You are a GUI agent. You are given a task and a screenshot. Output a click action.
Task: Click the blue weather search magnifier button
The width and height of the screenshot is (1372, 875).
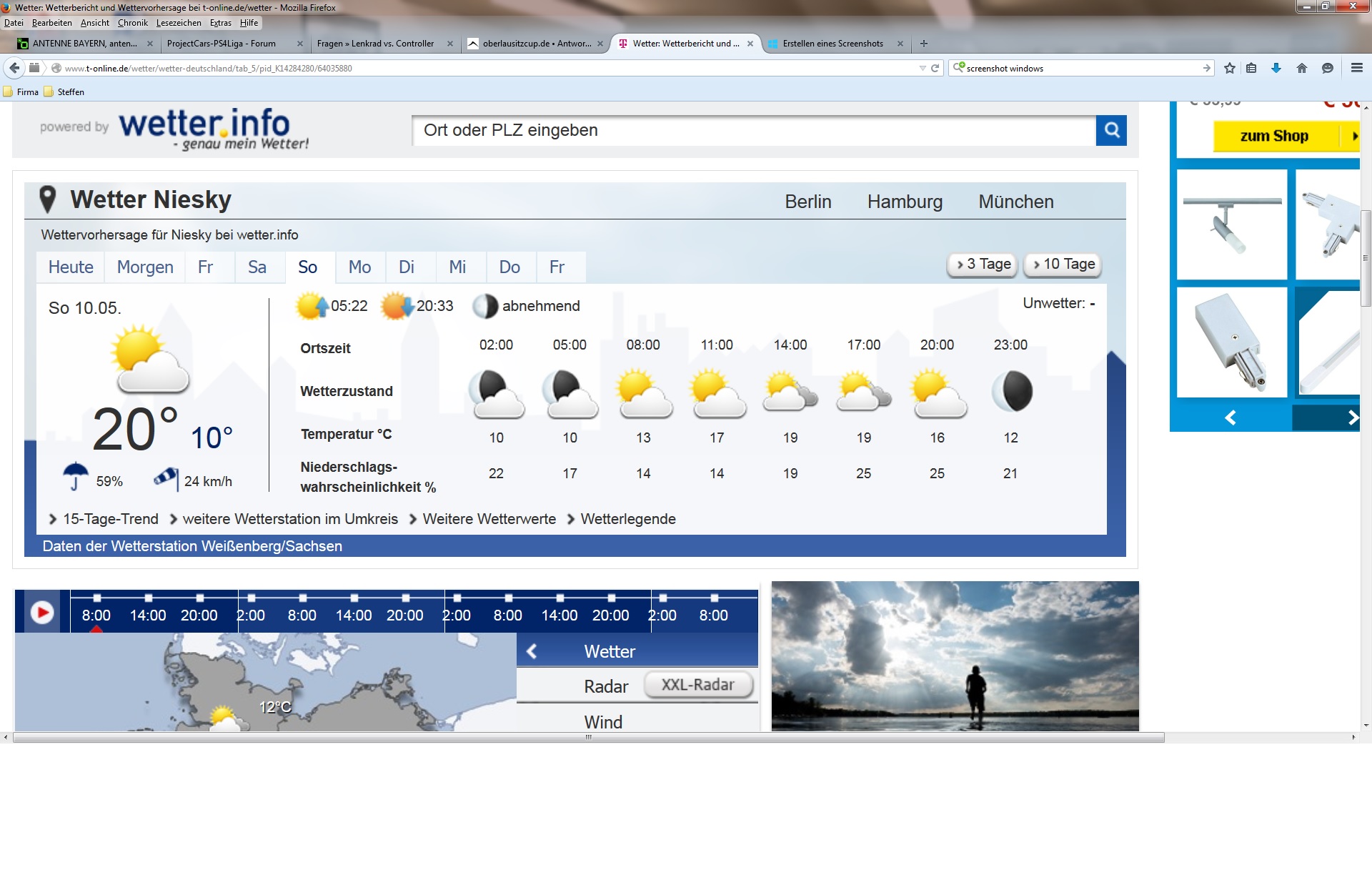tap(1111, 130)
